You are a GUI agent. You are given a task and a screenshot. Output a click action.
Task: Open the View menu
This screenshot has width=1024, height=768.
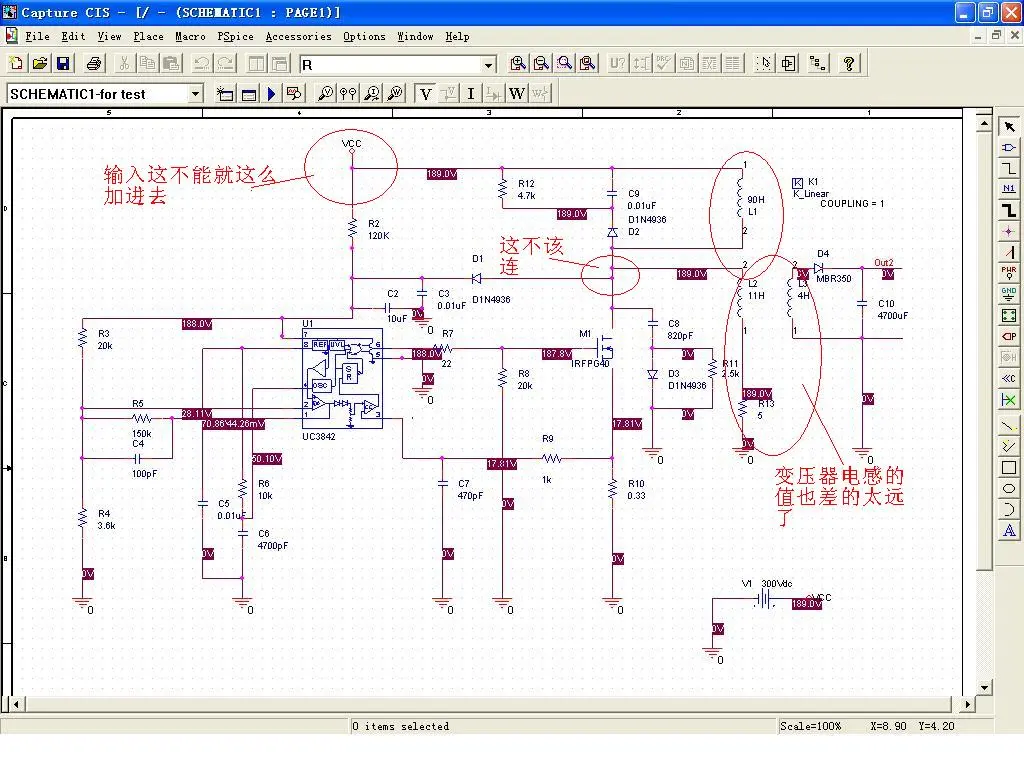[109, 37]
